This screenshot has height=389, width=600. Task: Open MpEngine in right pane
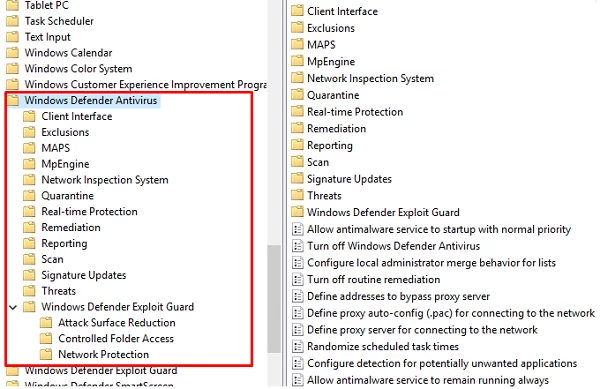331,62
